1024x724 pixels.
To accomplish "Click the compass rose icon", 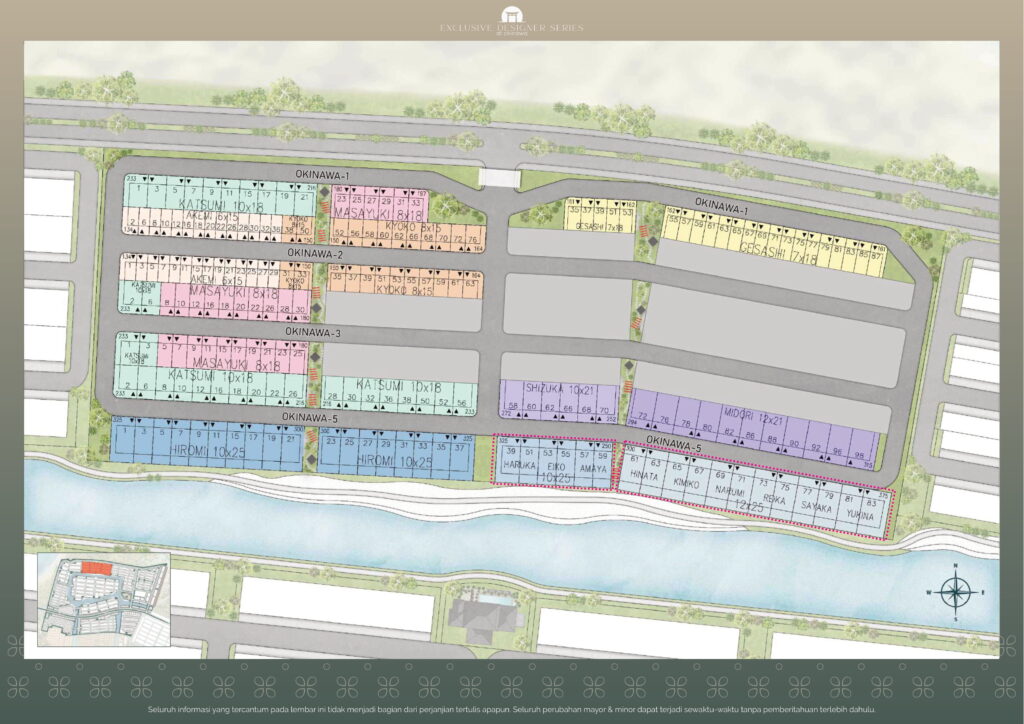I will (x=955, y=591).
